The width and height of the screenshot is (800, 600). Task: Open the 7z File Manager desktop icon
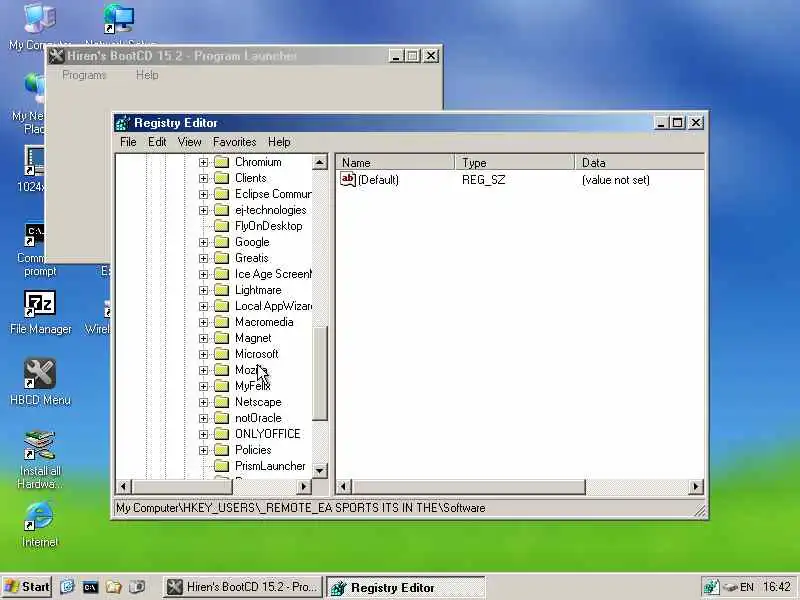tap(40, 304)
